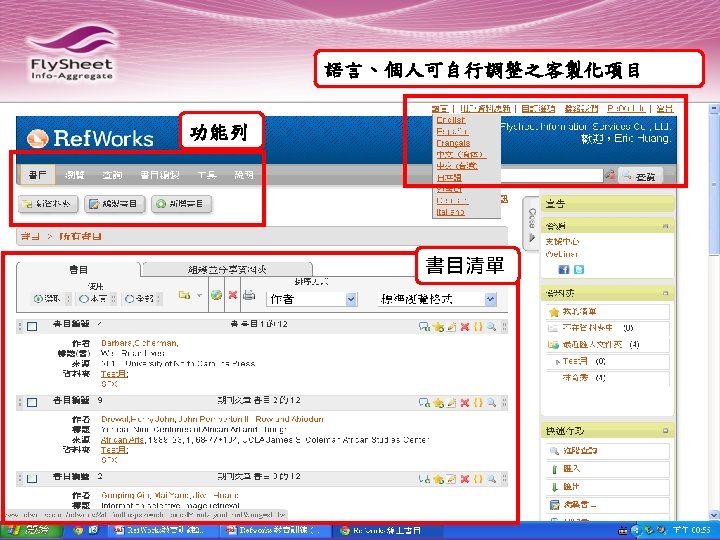
Task: Click the author link Barbara in first reference
Action: [140, 343]
